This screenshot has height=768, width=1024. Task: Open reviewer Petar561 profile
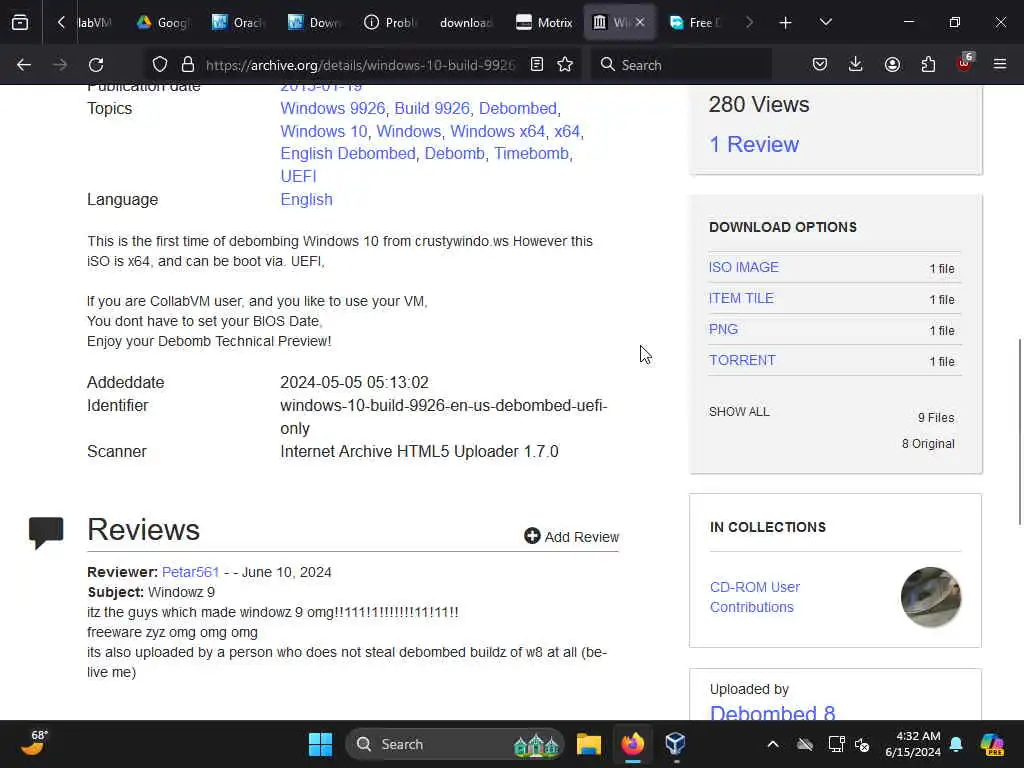tap(190, 572)
